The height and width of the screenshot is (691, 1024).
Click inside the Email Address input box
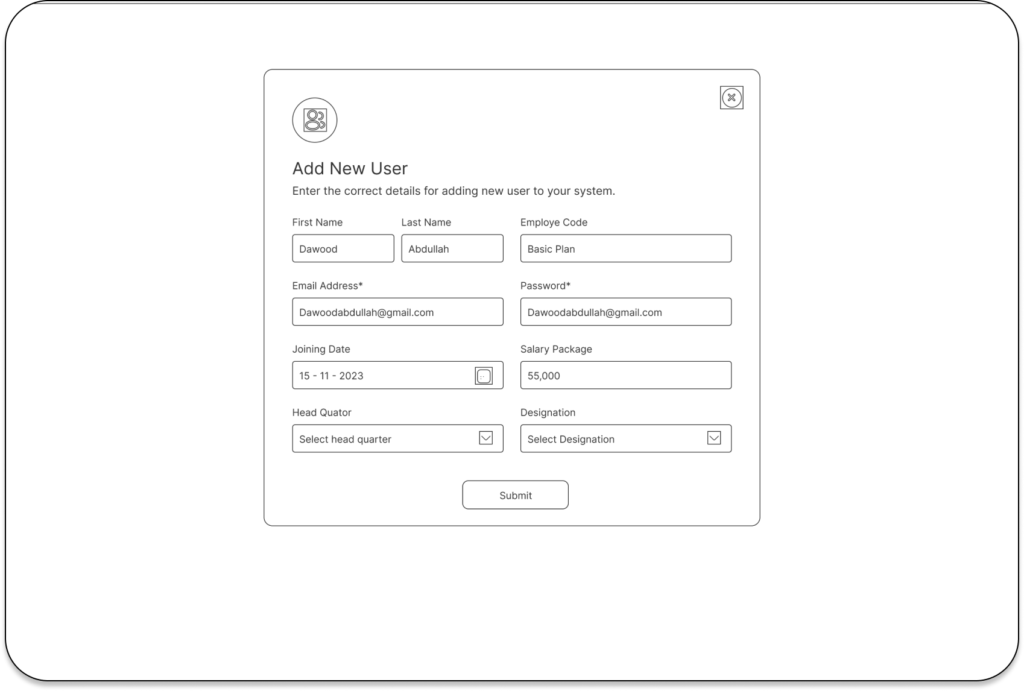point(397,312)
